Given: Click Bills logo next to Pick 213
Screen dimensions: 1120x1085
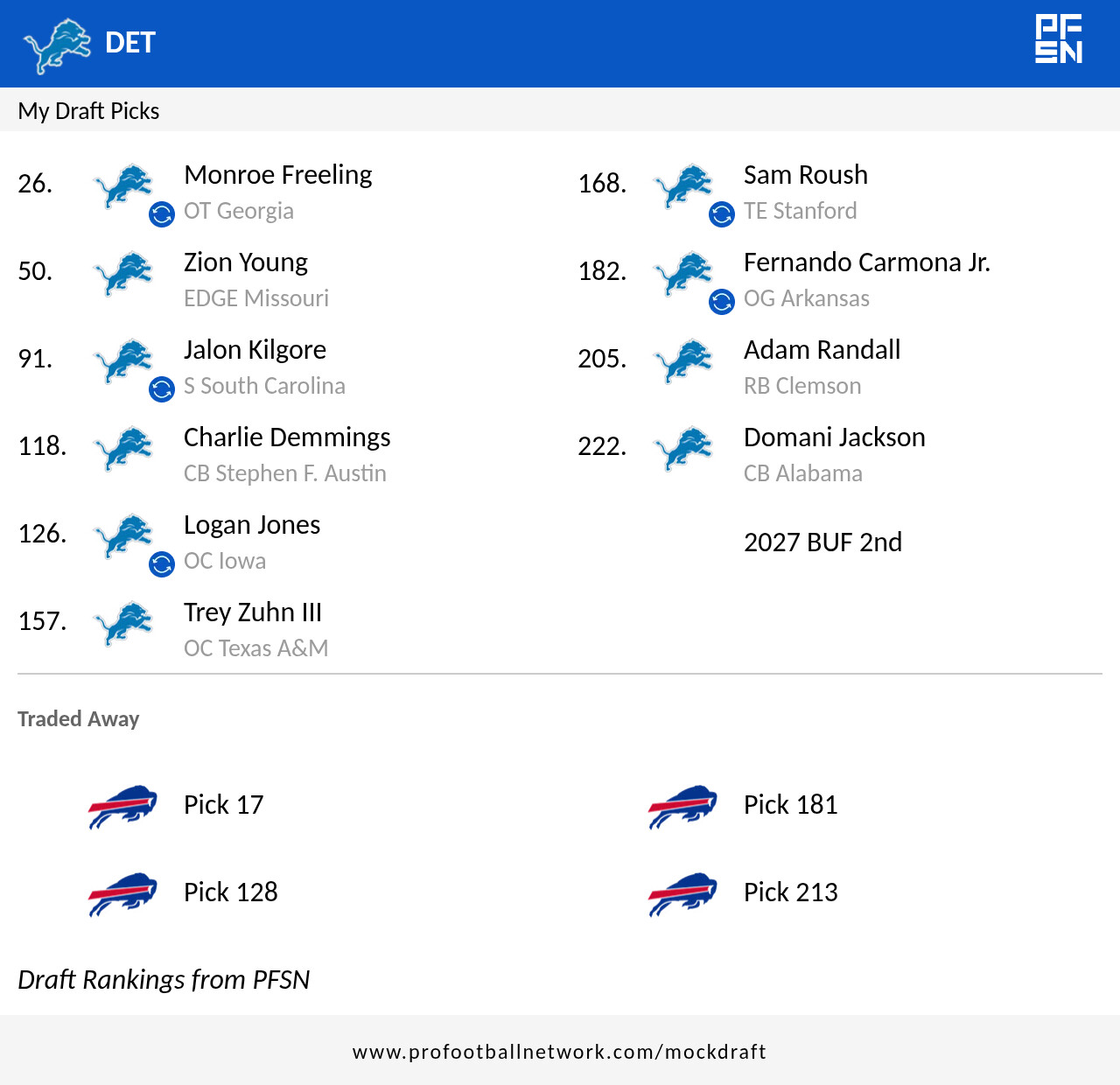Looking at the screenshot, I should [x=682, y=893].
